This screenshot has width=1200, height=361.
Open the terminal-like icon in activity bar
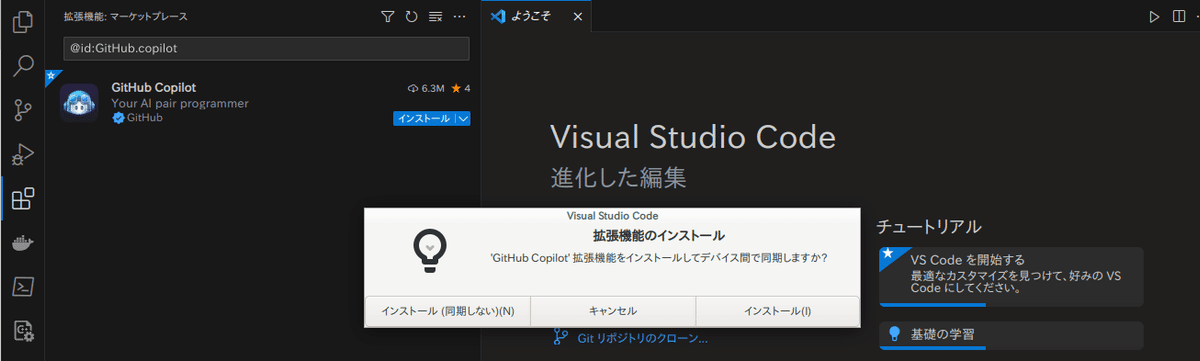click(22, 287)
